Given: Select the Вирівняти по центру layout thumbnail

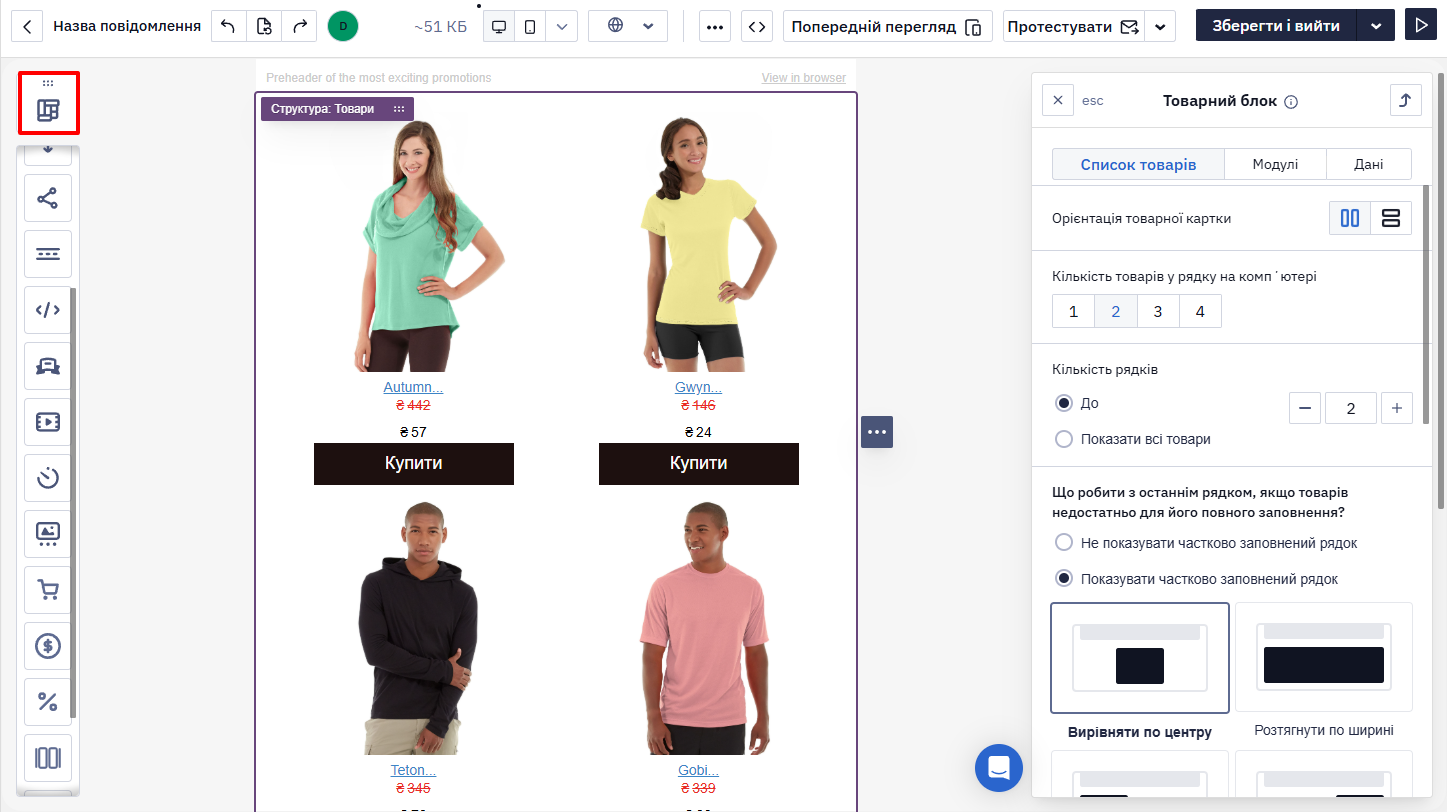Looking at the screenshot, I should pyautogui.click(x=1140, y=658).
